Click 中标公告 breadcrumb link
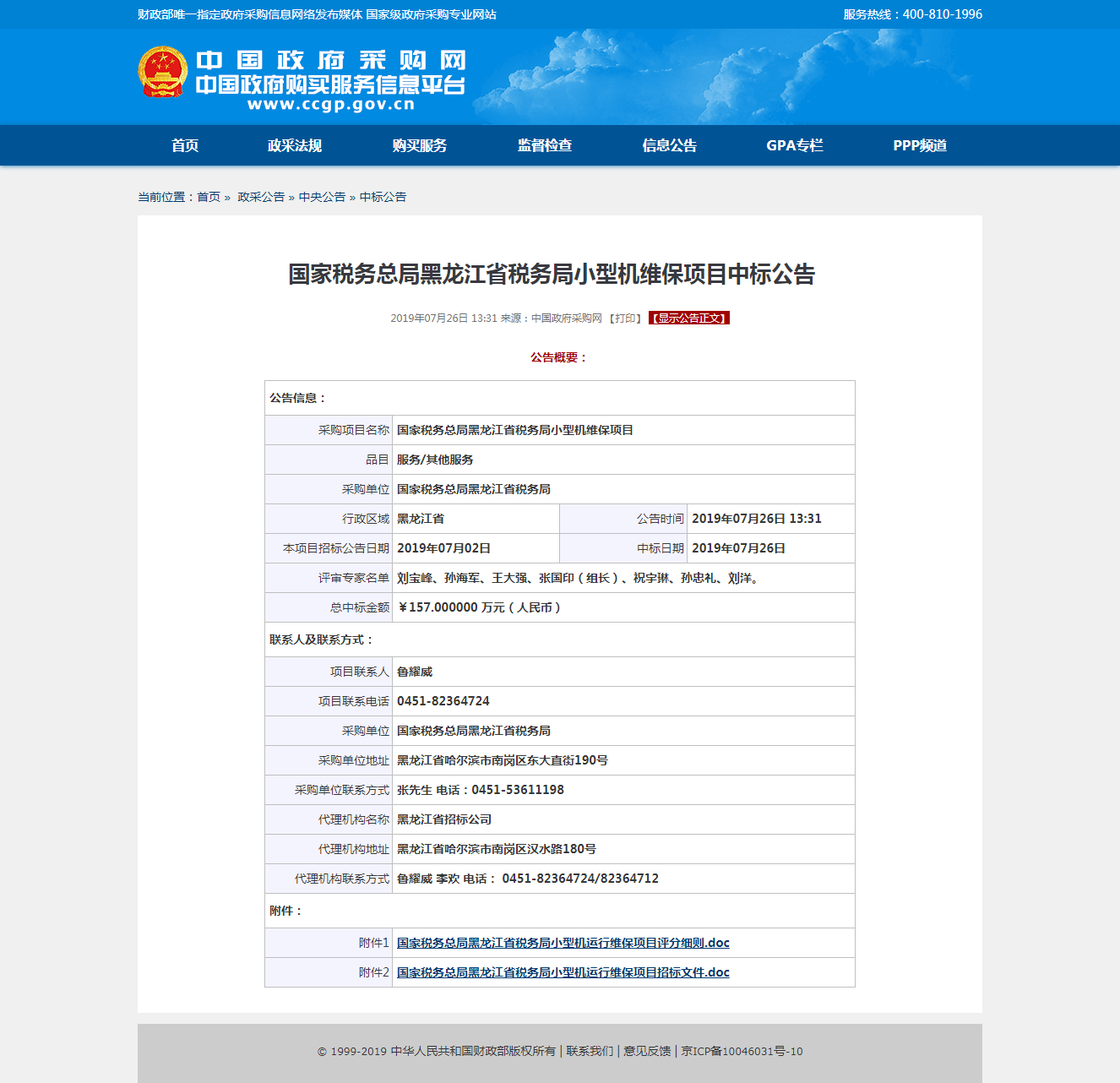Image resolution: width=1120 pixels, height=1083 pixels. pyautogui.click(x=383, y=197)
